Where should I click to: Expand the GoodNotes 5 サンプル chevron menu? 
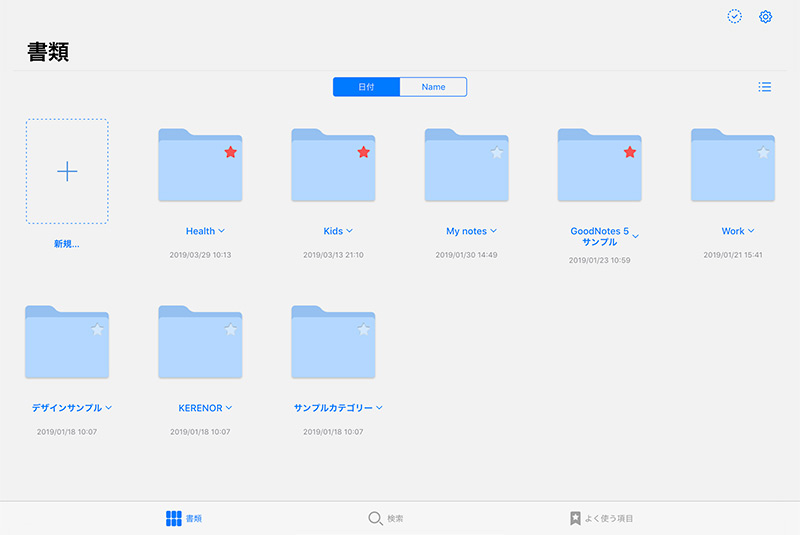click(x=636, y=236)
